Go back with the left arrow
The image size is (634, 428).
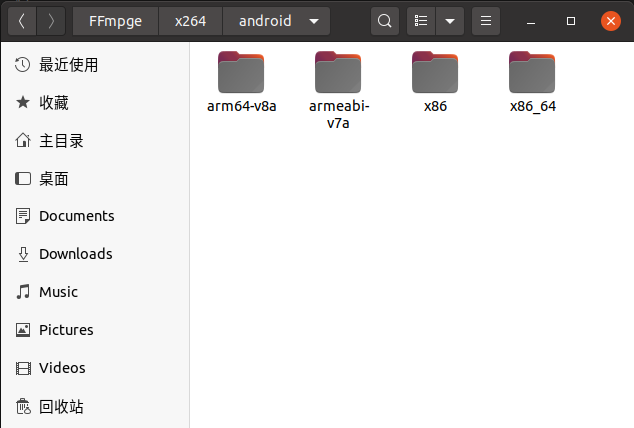(22, 20)
